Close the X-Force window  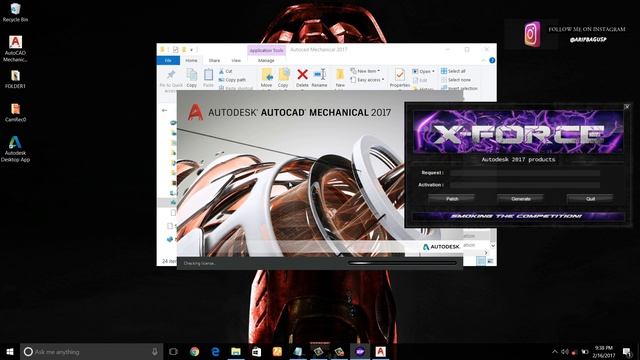coord(627,107)
